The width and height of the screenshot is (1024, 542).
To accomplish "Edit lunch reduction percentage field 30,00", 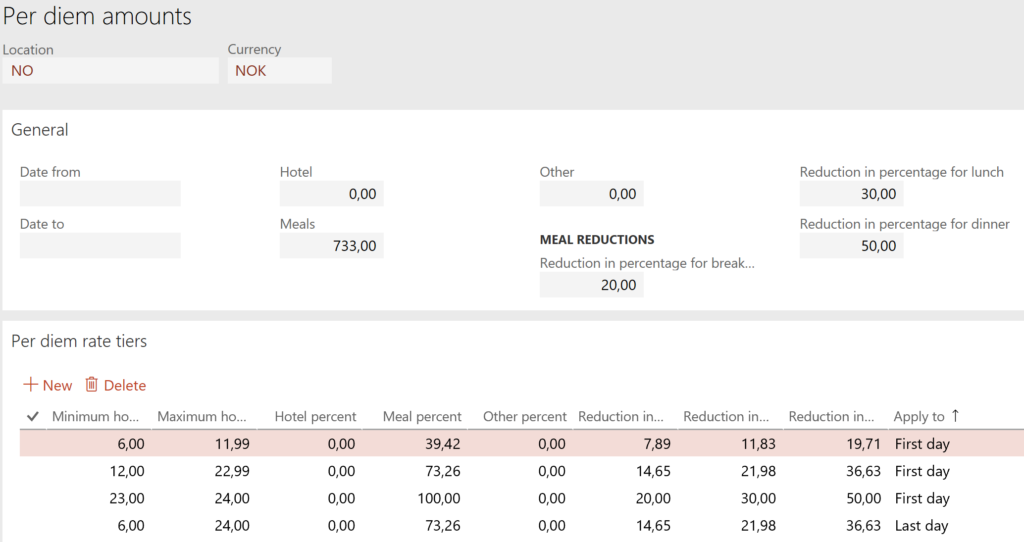I will coord(852,194).
